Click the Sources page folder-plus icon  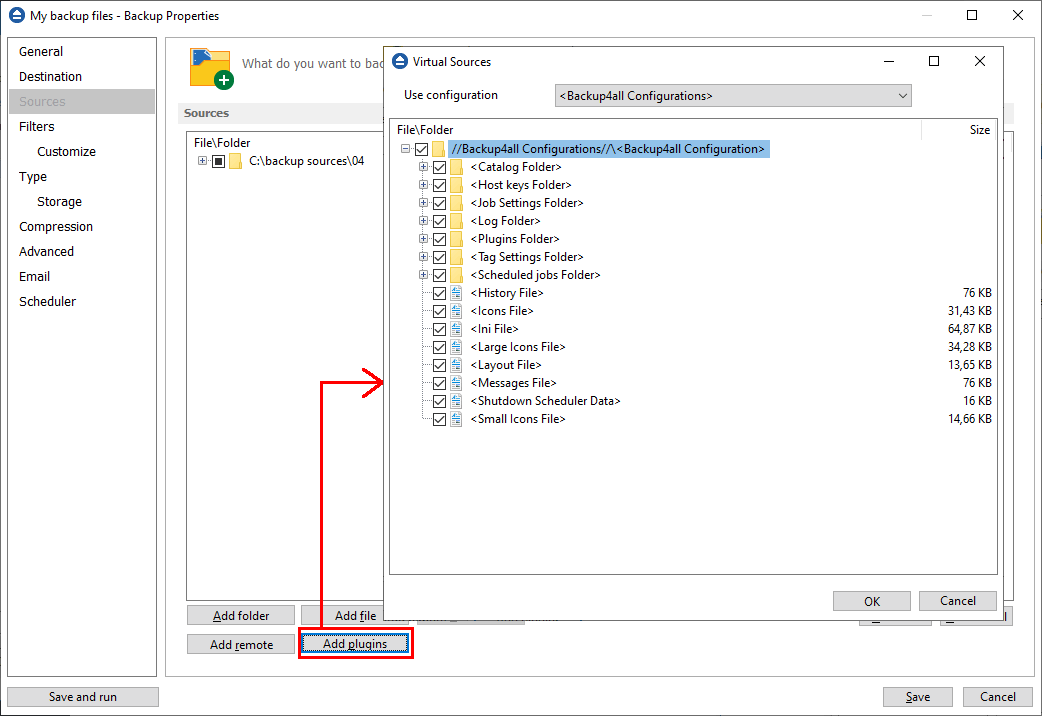[x=211, y=67]
